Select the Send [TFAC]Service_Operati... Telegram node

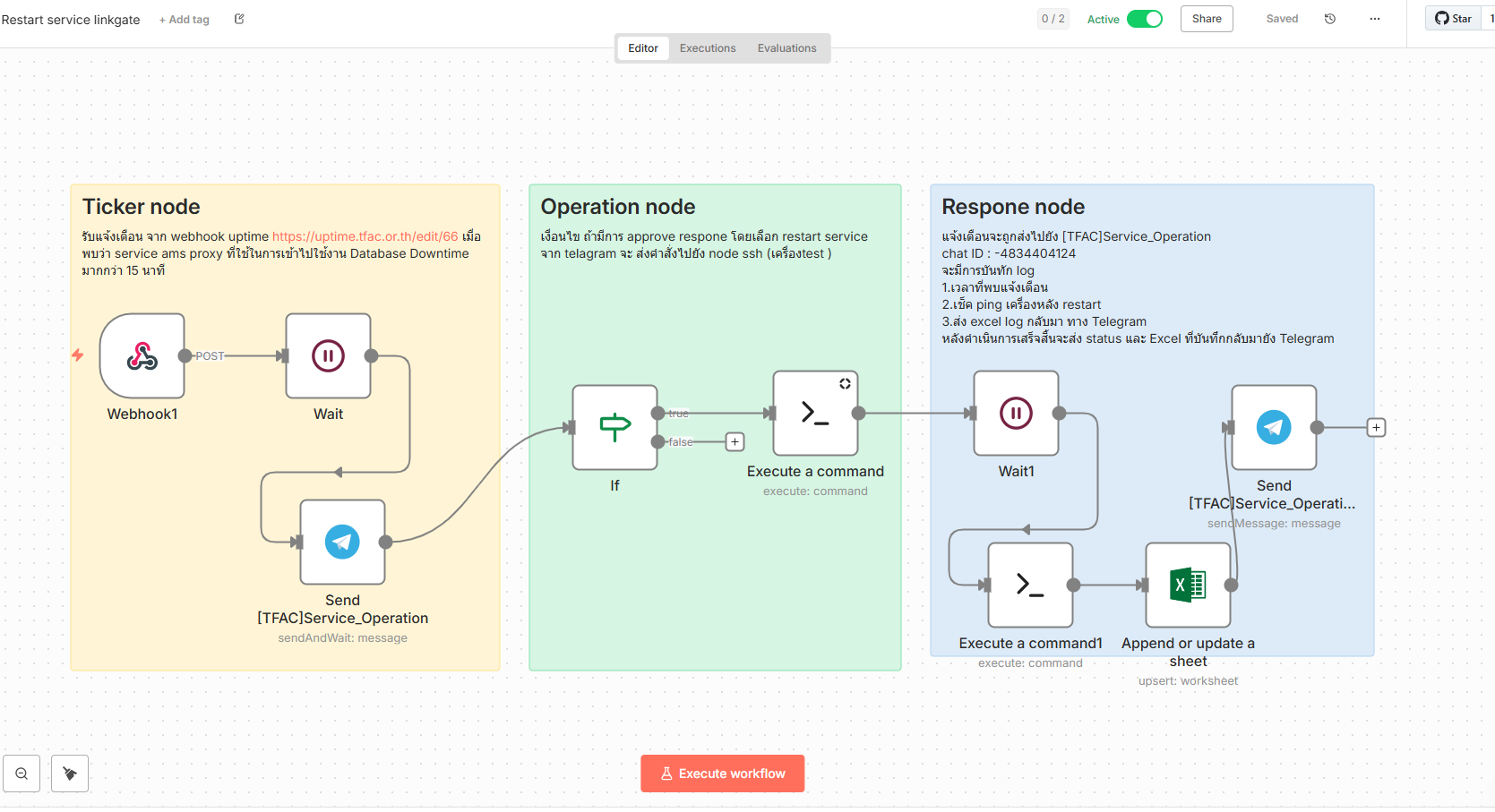pos(1274,428)
